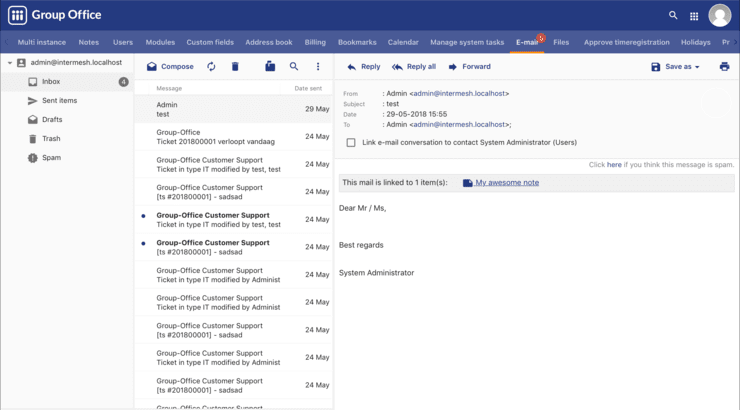The height and width of the screenshot is (410, 743).
Task: Click the trash delete icon in toolbar
Action: [x=235, y=67]
